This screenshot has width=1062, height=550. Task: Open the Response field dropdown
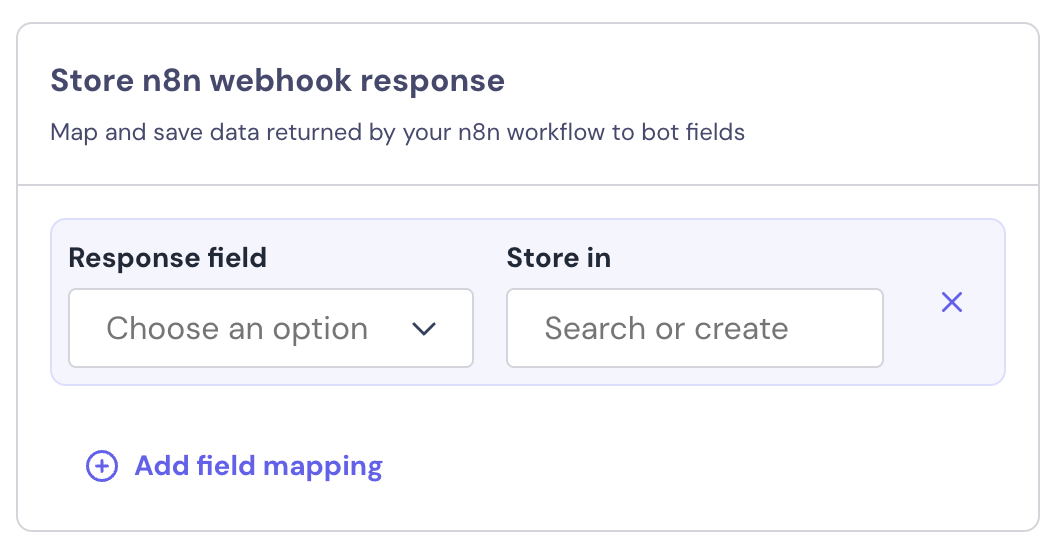pyautogui.click(x=270, y=328)
